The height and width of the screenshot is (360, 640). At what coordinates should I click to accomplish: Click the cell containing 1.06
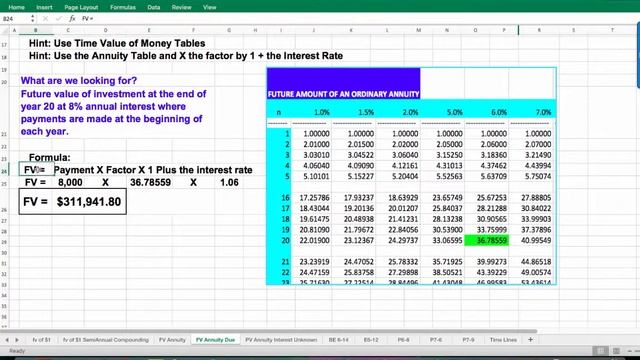click(229, 182)
